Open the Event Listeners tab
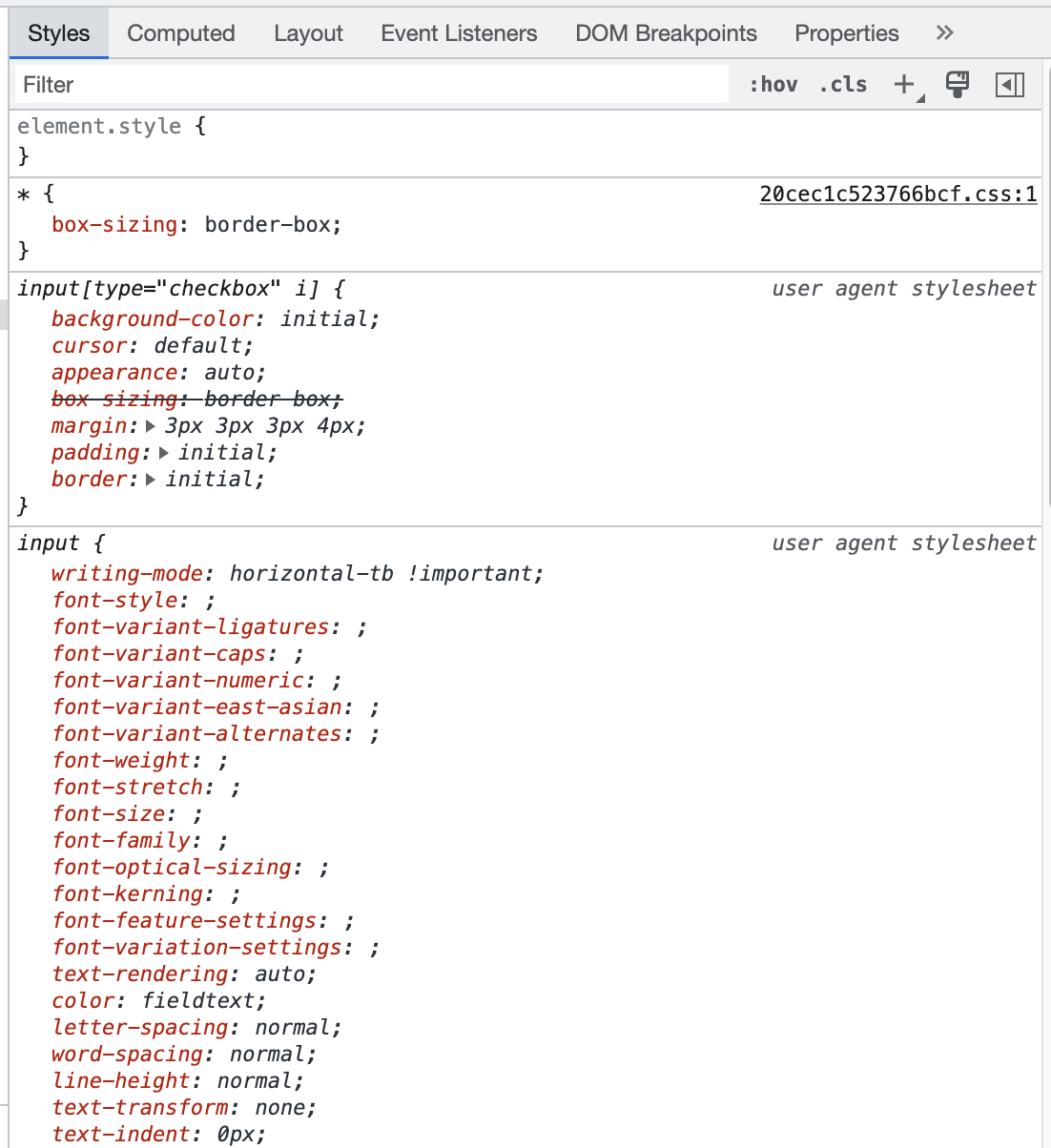 coord(459,33)
